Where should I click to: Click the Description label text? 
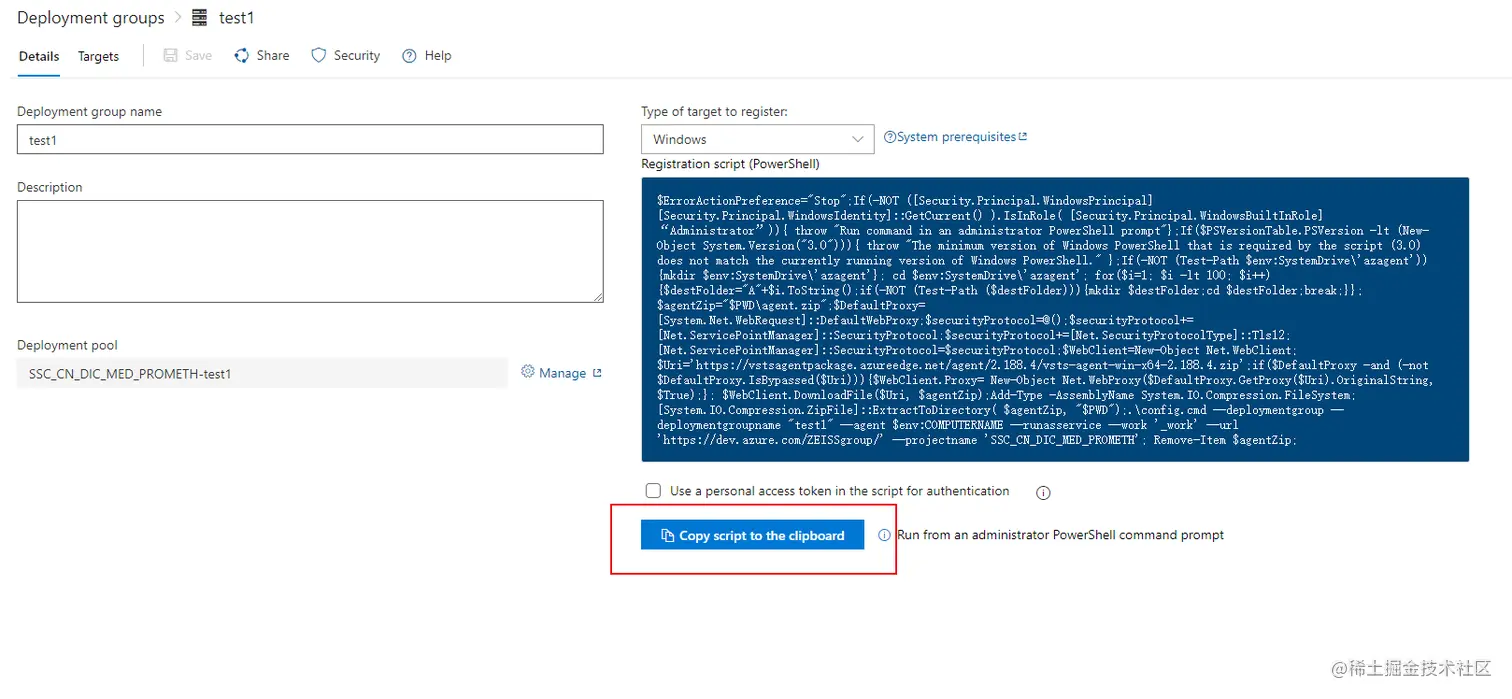50,187
